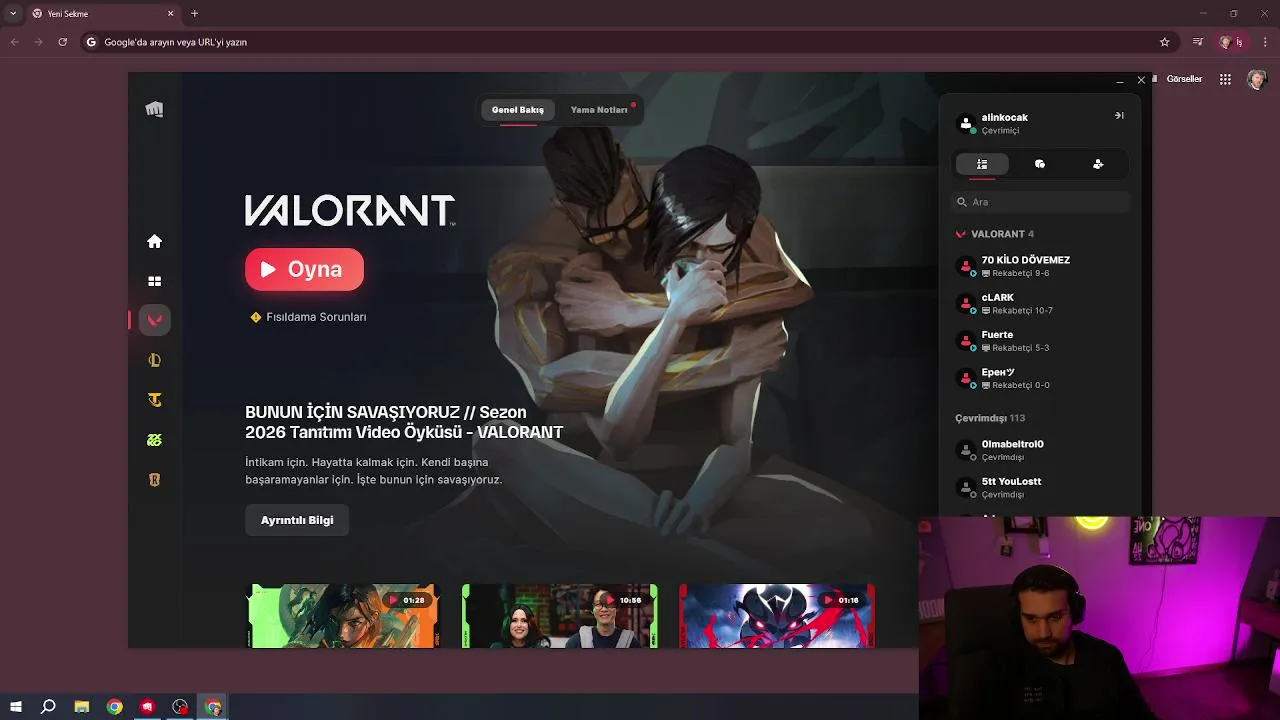1280x720 pixels.
Task: Focus the Ara friend search field
Action: coord(1040,202)
